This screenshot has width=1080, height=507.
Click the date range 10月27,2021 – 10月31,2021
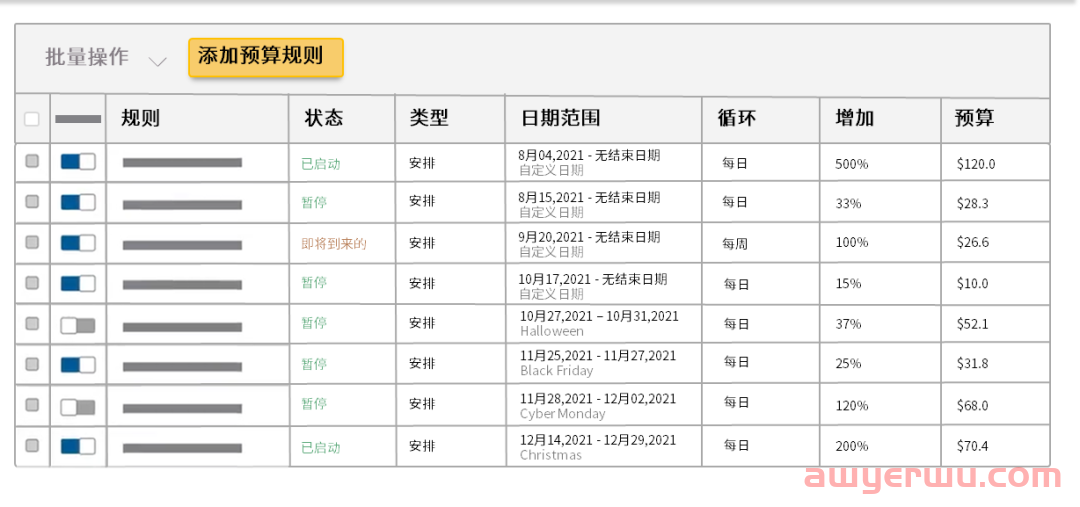tap(599, 316)
